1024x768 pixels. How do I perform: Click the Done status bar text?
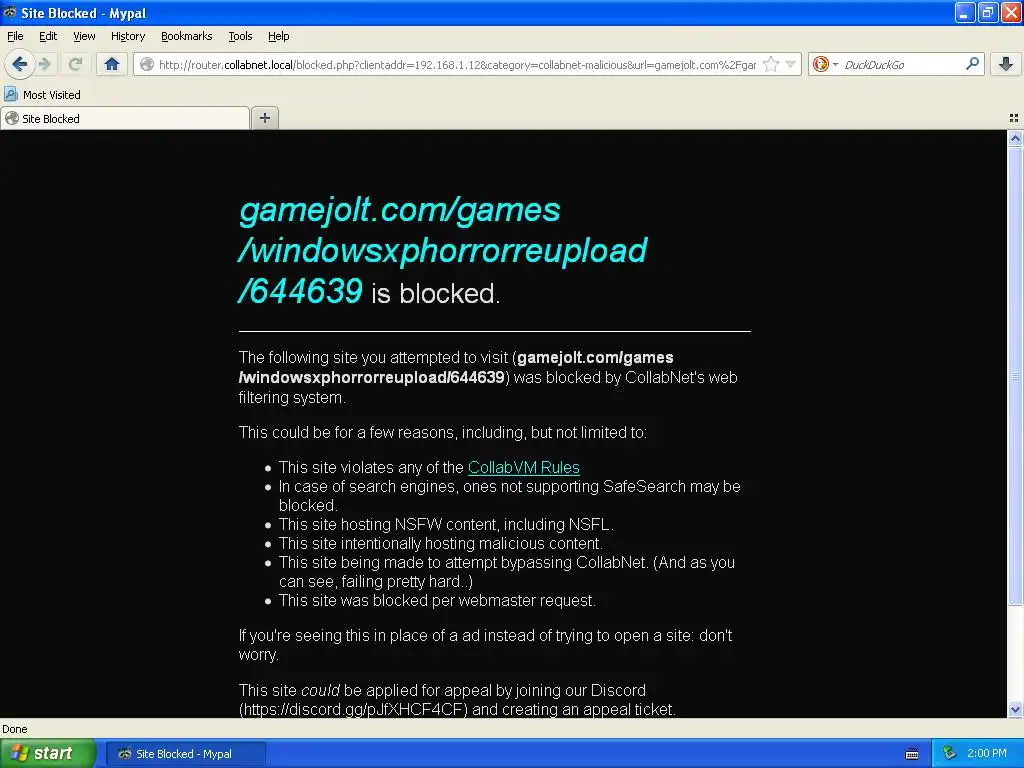tap(15, 729)
